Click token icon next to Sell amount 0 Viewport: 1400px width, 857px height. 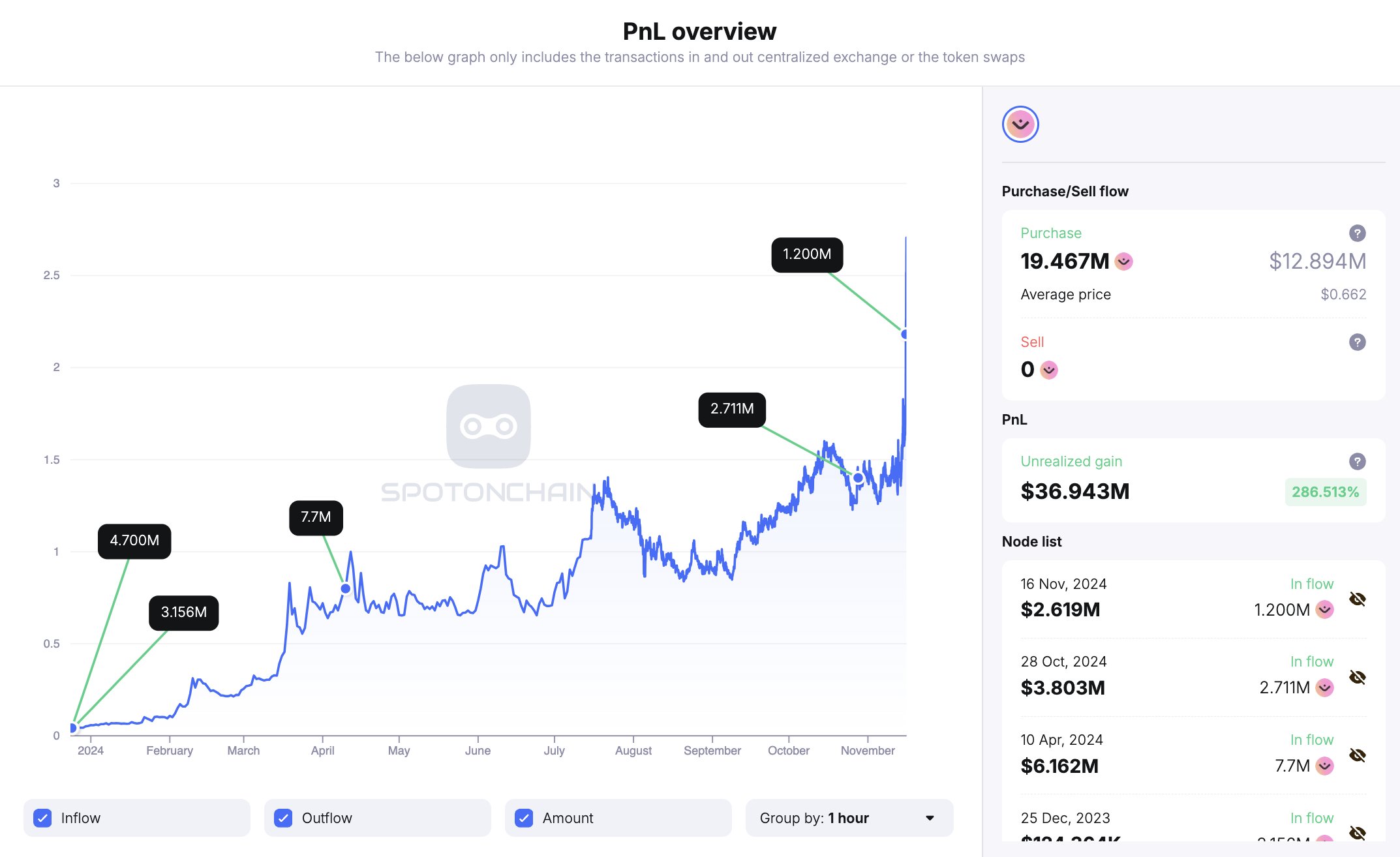1049,370
